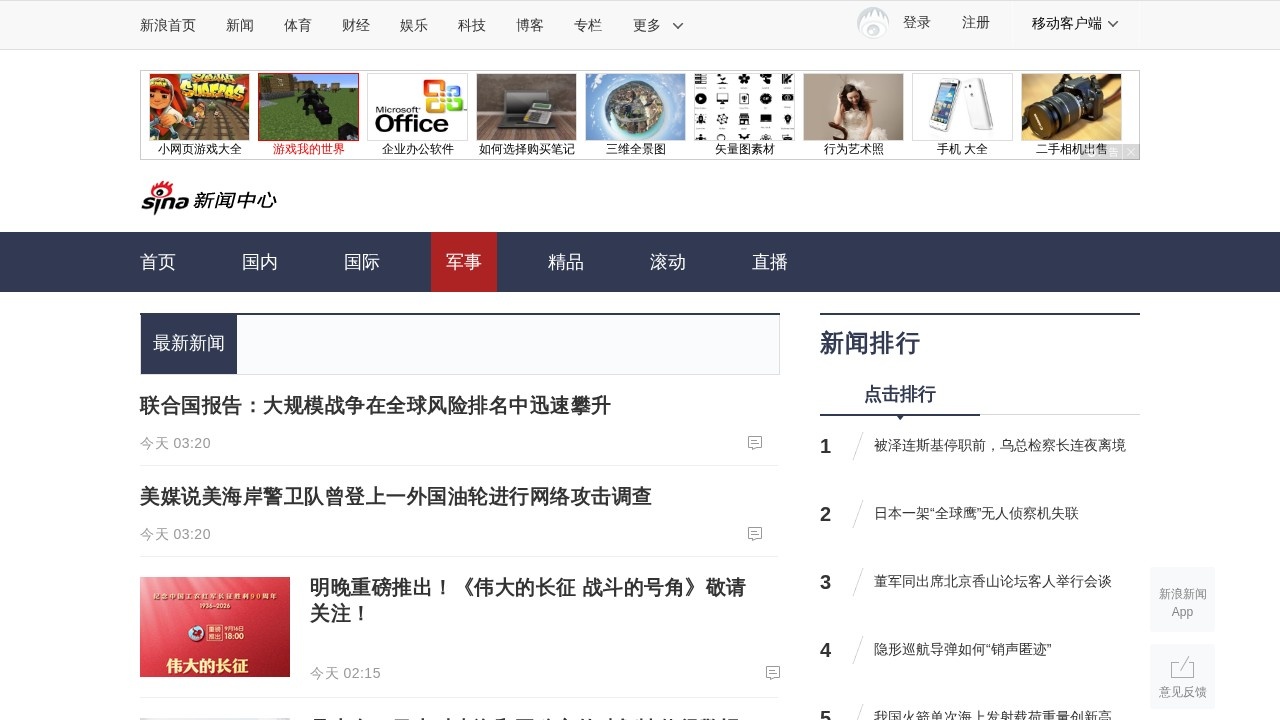Click the 新闻排行 section heading

pos(870,343)
